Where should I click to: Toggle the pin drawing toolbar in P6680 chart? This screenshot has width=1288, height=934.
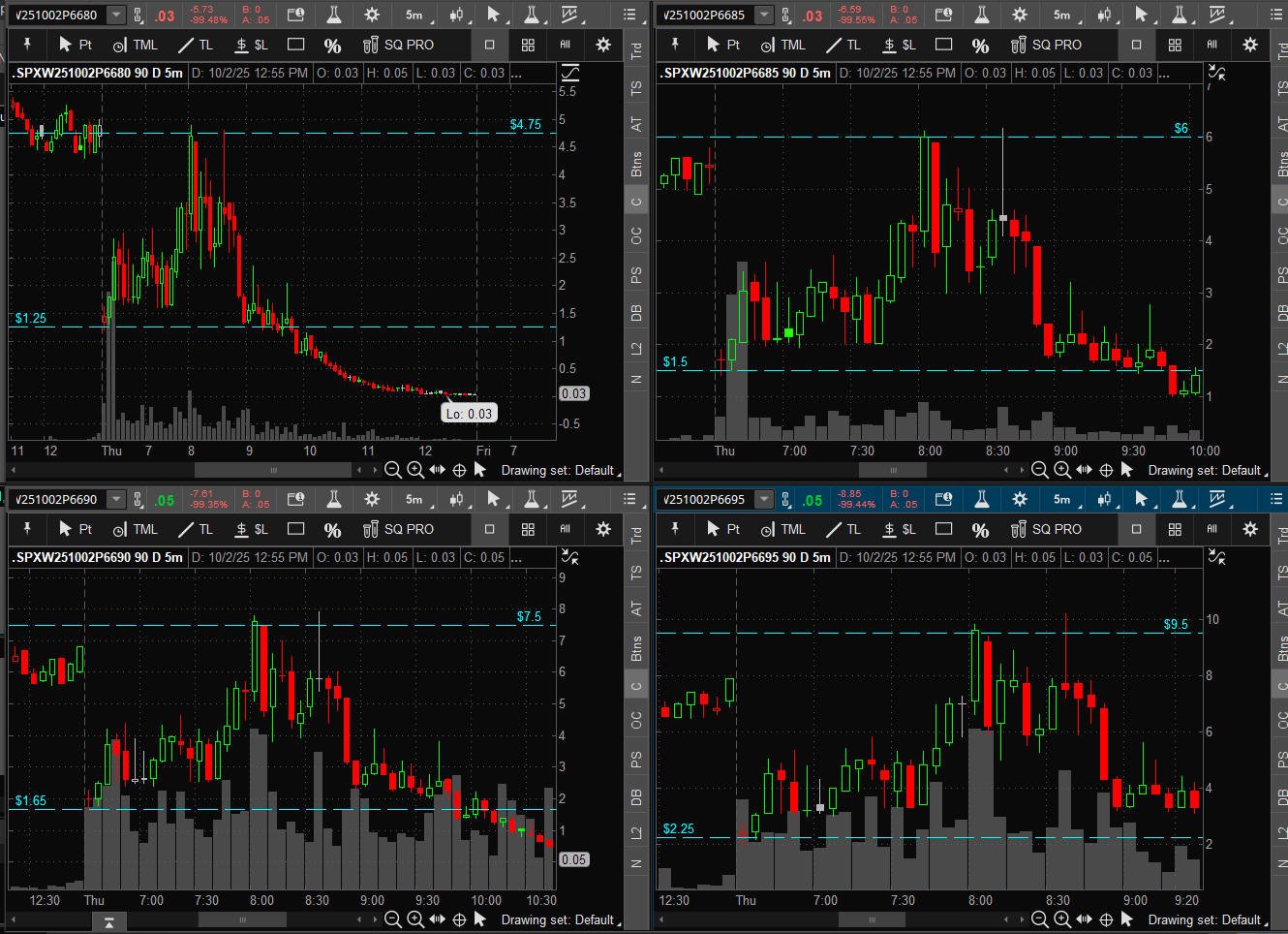[27, 45]
